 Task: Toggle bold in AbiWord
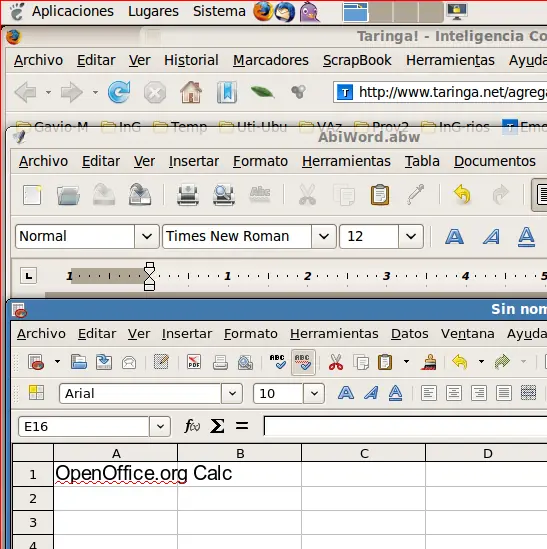(454, 237)
